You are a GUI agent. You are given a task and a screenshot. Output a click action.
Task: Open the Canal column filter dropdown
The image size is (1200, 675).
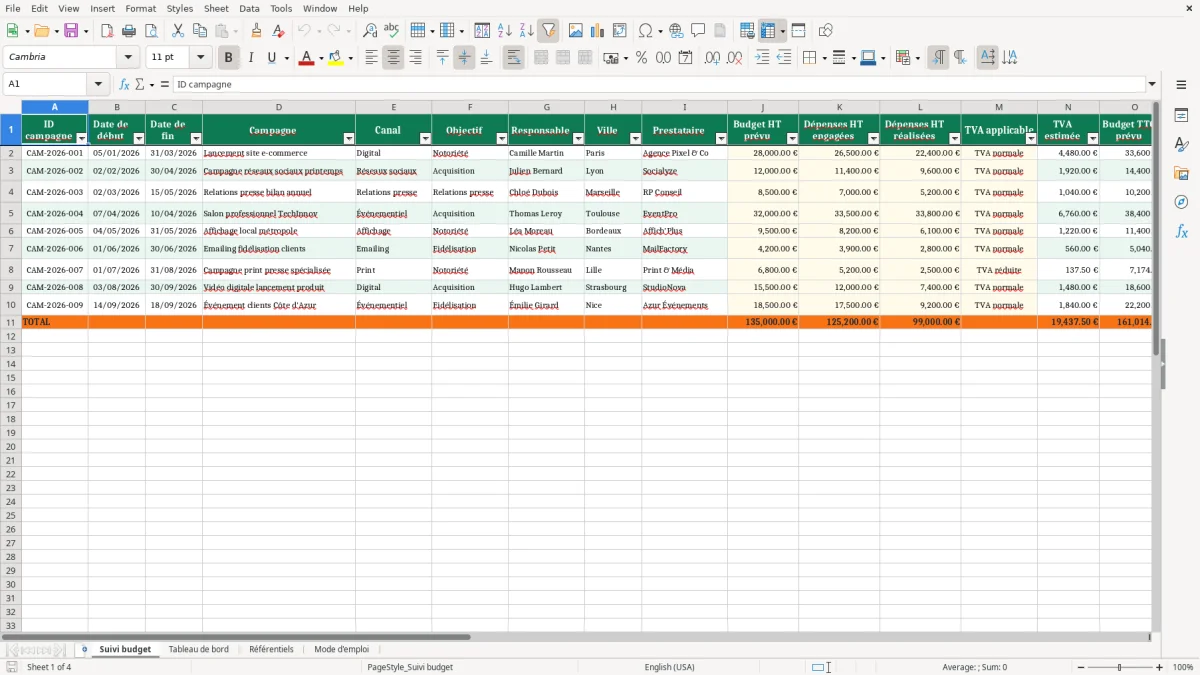click(x=425, y=139)
